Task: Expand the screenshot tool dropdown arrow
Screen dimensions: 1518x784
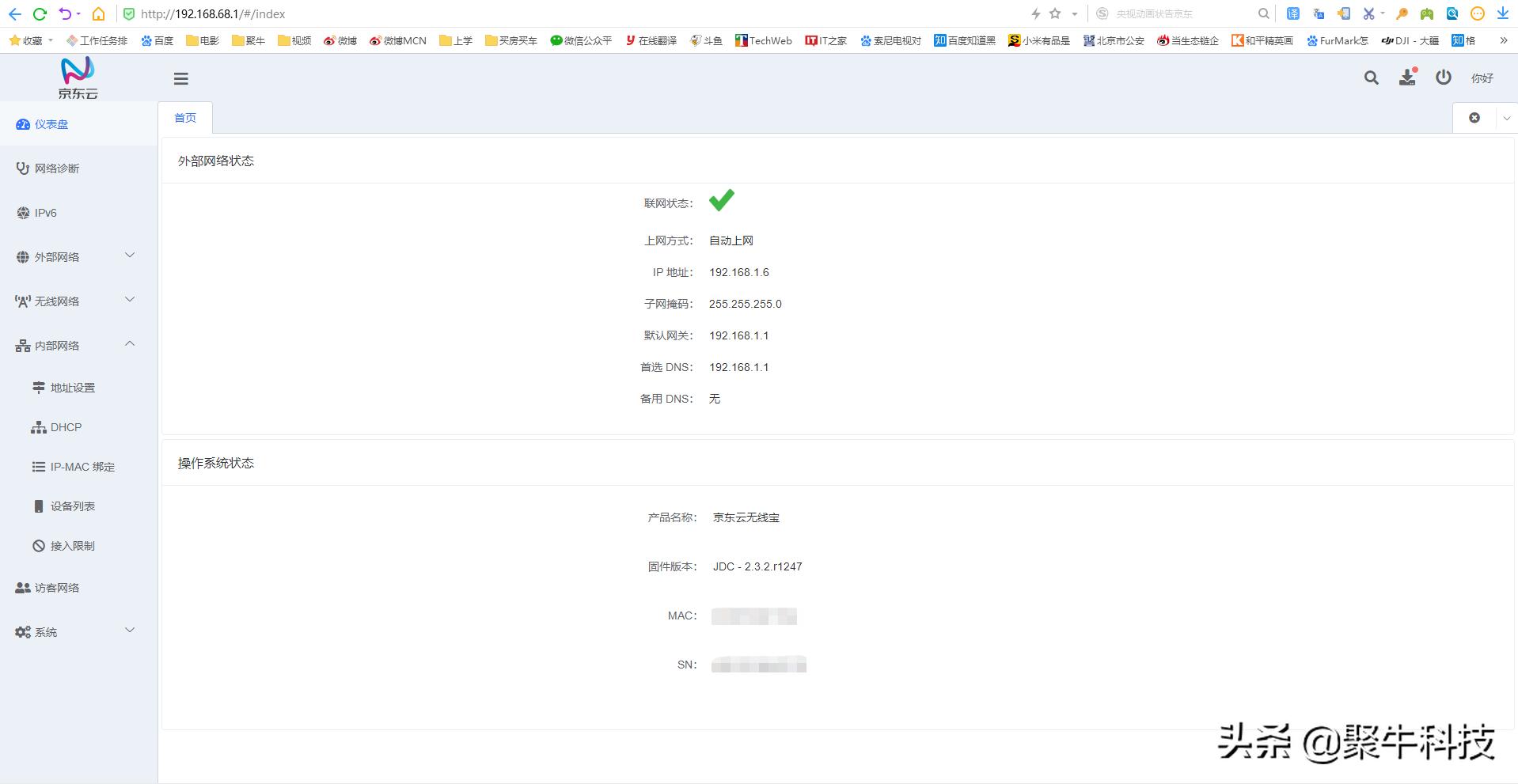Action: point(1383,13)
